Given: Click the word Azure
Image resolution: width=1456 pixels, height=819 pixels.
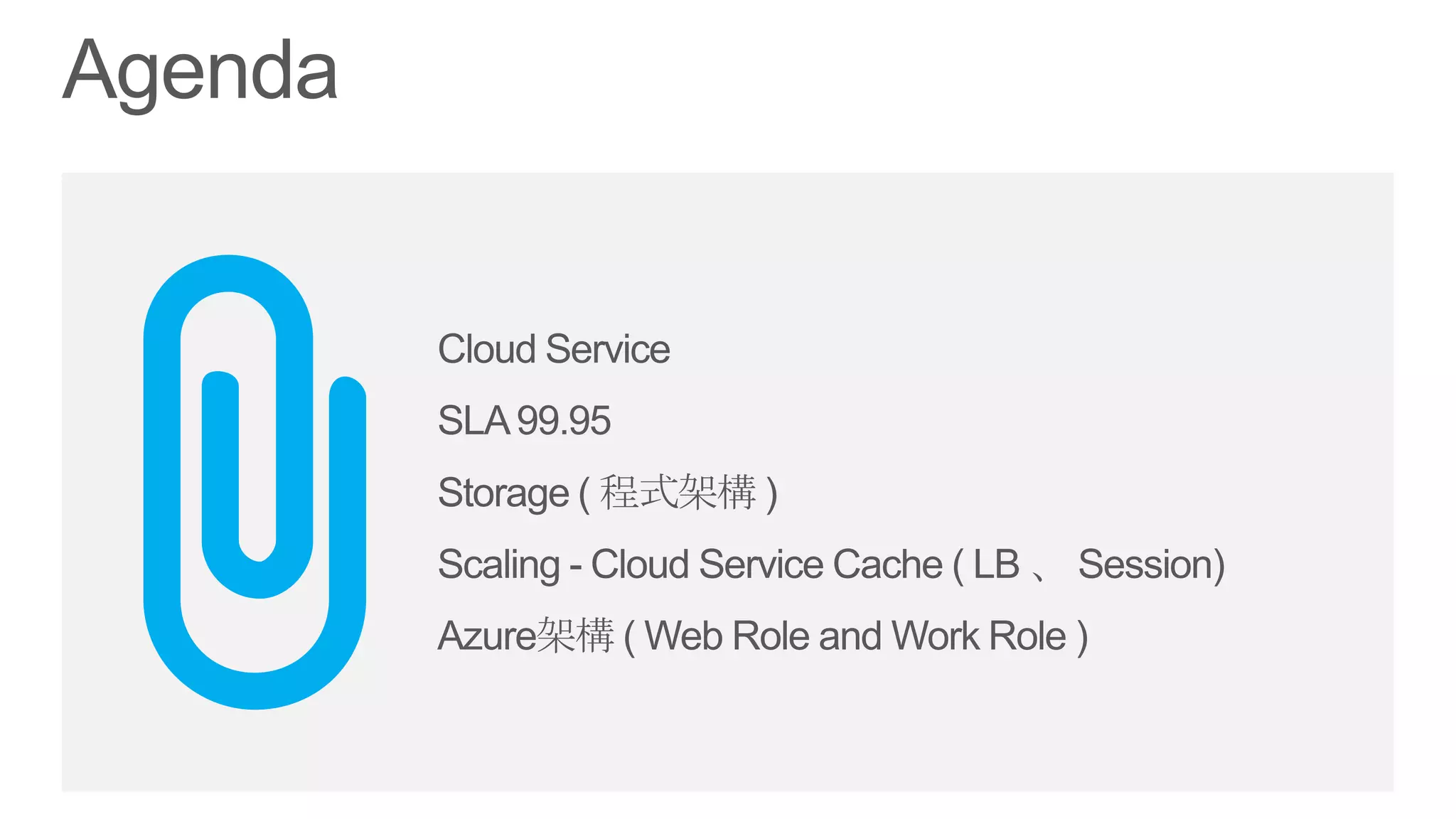Looking at the screenshot, I should pyautogui.click(x=487, y=636).
